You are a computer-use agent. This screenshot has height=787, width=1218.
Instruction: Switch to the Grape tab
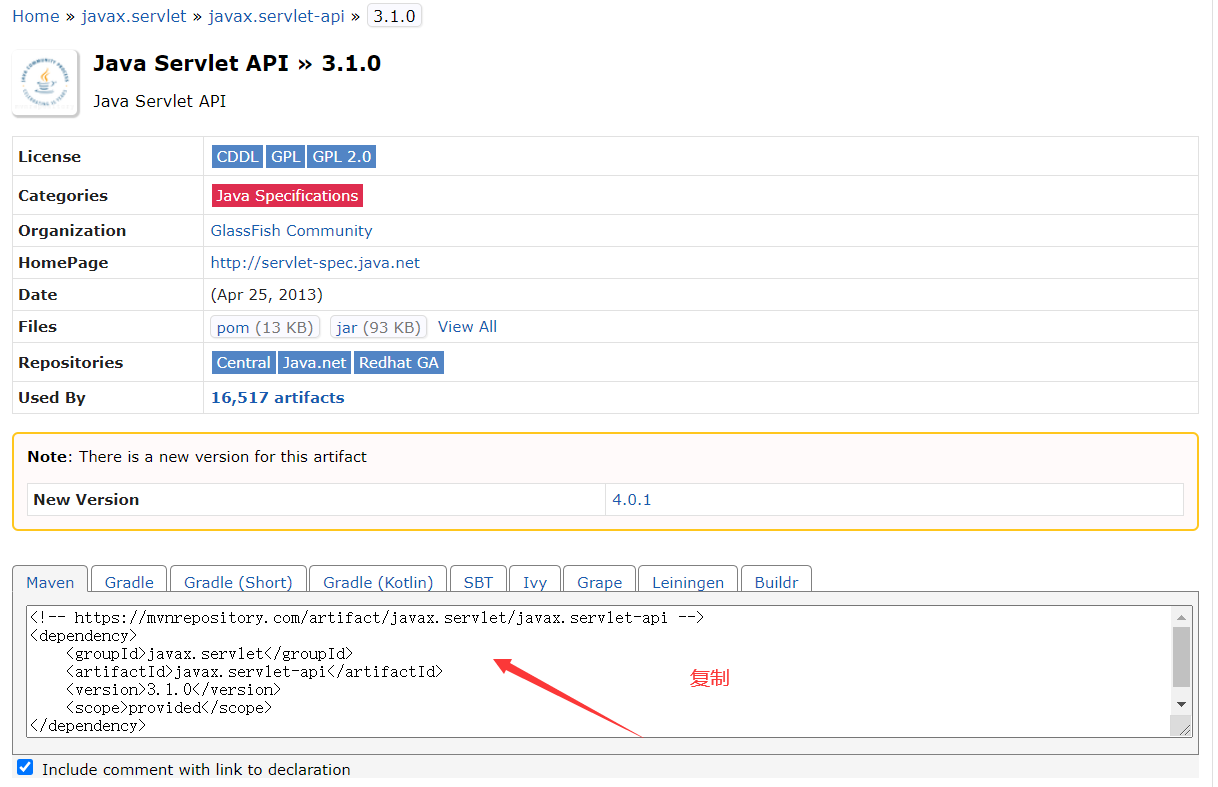coord(599,581)
